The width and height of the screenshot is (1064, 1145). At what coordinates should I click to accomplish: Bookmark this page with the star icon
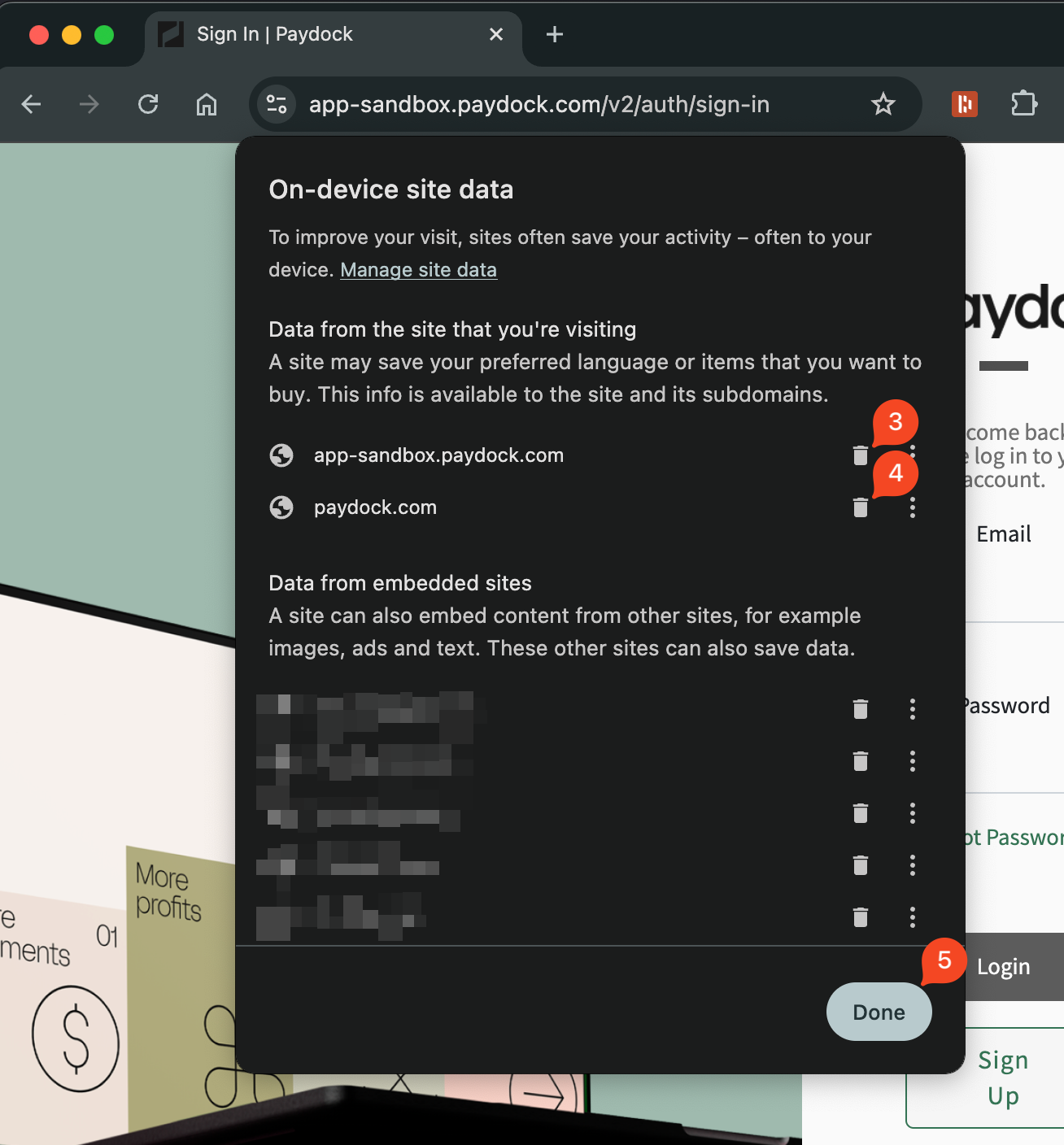point(883,104)
